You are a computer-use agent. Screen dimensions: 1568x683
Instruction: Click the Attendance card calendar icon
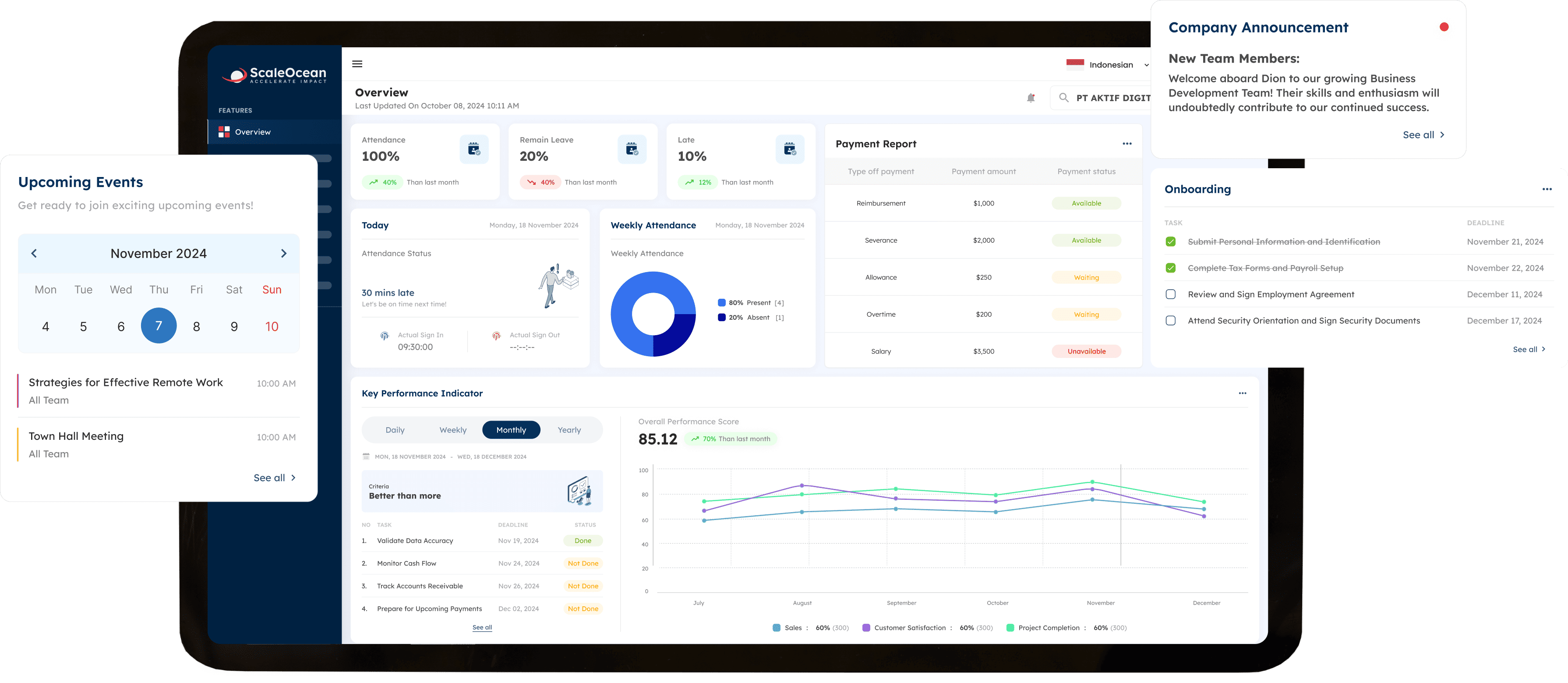473,149
